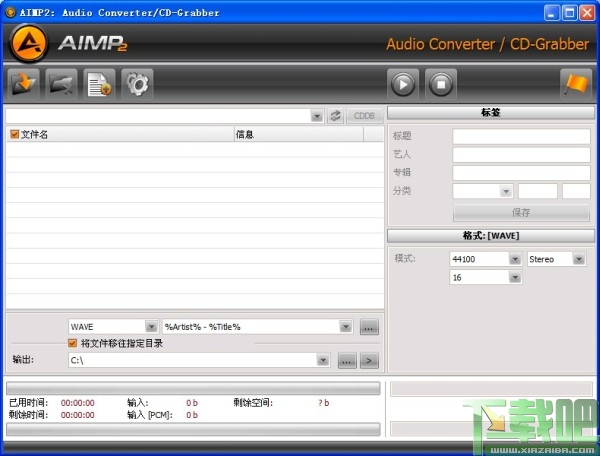This screenshot has height=456, width=600.
Task: Close the AIMP2 window
Action: coord(587,13)
